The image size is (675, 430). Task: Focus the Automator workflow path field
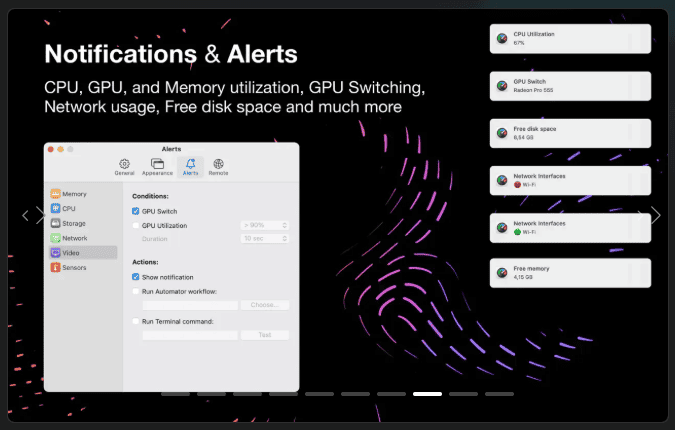pyautogui.click(x=190, y=305)
